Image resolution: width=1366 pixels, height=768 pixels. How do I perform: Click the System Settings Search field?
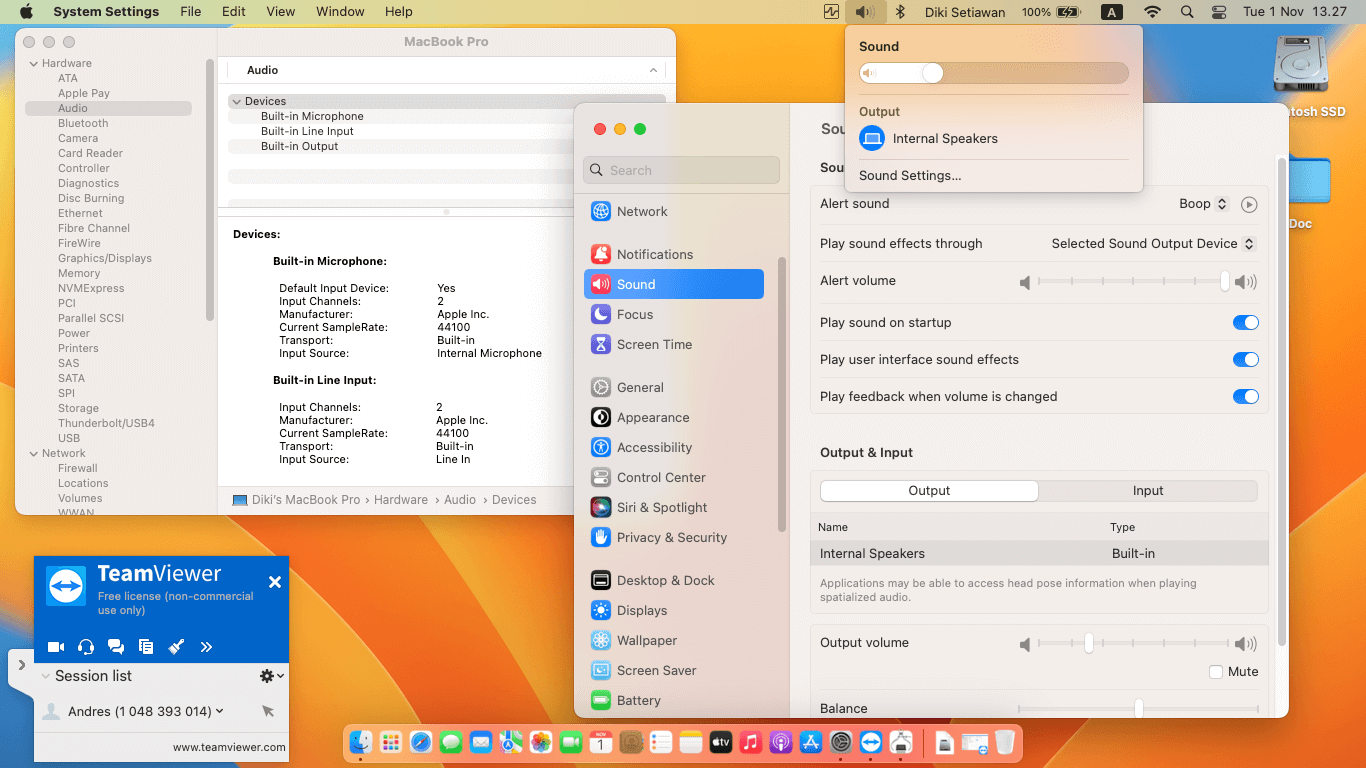click(681, 170)
